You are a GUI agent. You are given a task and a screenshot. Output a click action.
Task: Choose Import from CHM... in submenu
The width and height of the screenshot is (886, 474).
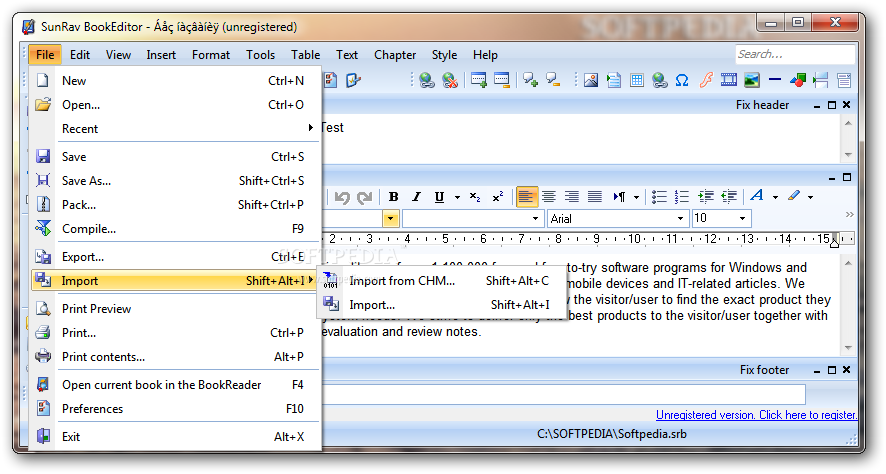click(441, 281)
